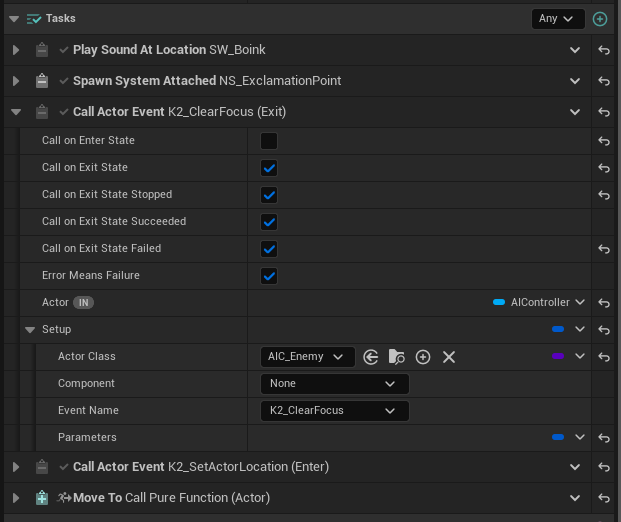Toggle the checkmark on Spawn System Attached
Screen dimensions: 621x522
tap(63, 81)
